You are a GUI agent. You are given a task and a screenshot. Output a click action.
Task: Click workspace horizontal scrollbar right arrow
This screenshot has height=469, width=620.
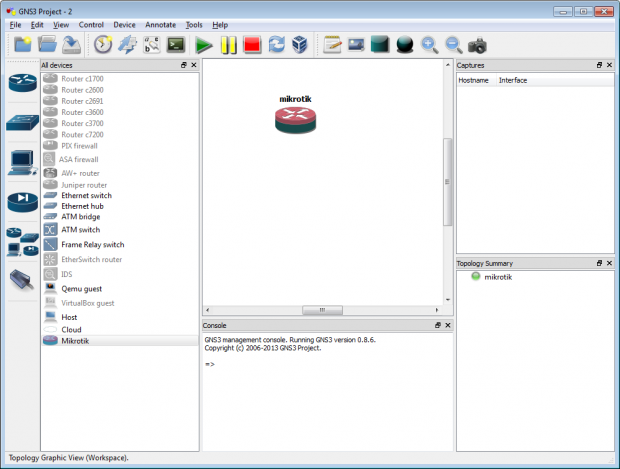437,310
